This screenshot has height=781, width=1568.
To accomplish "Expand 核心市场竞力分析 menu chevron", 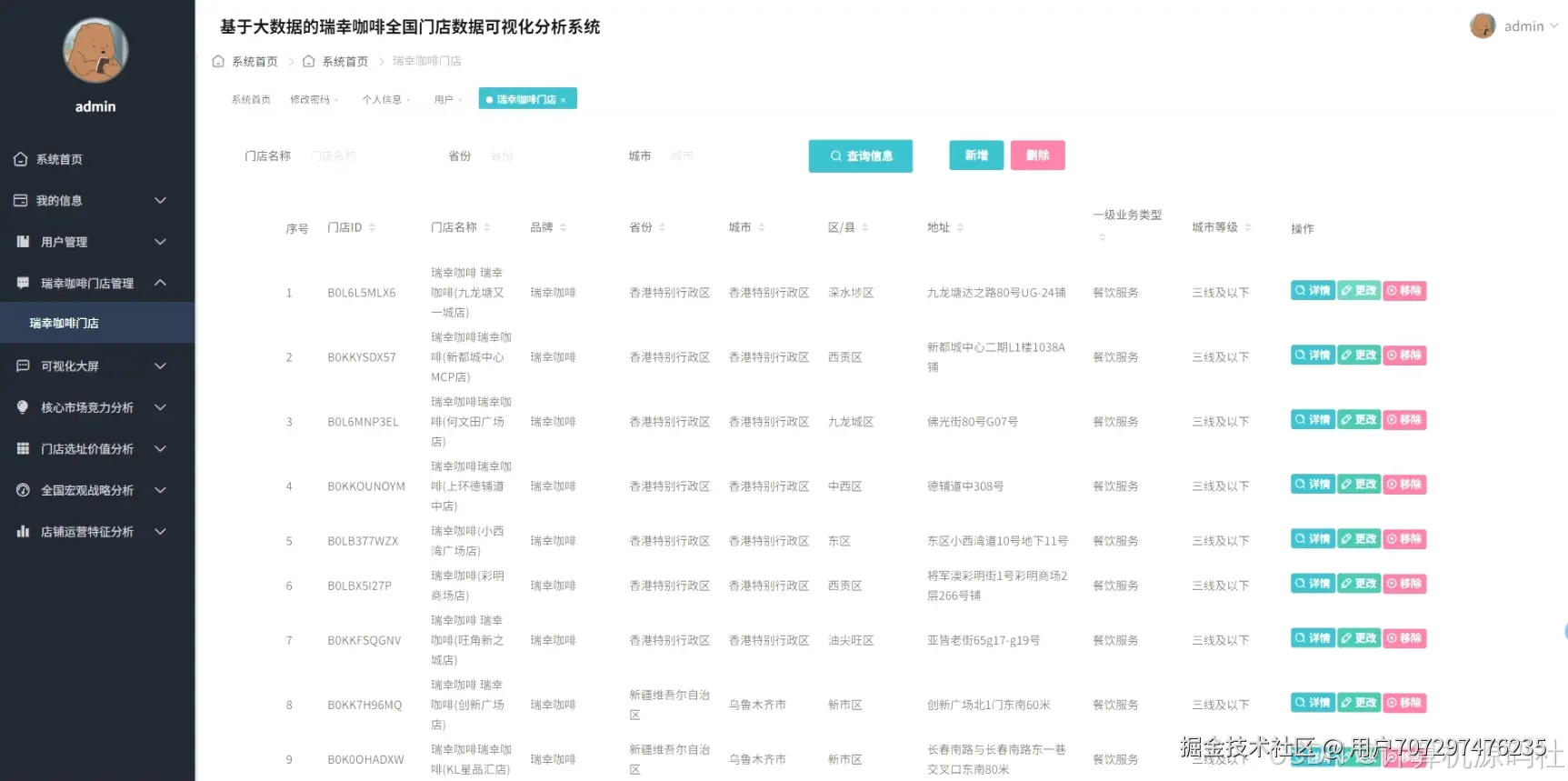I will [160, 407].
